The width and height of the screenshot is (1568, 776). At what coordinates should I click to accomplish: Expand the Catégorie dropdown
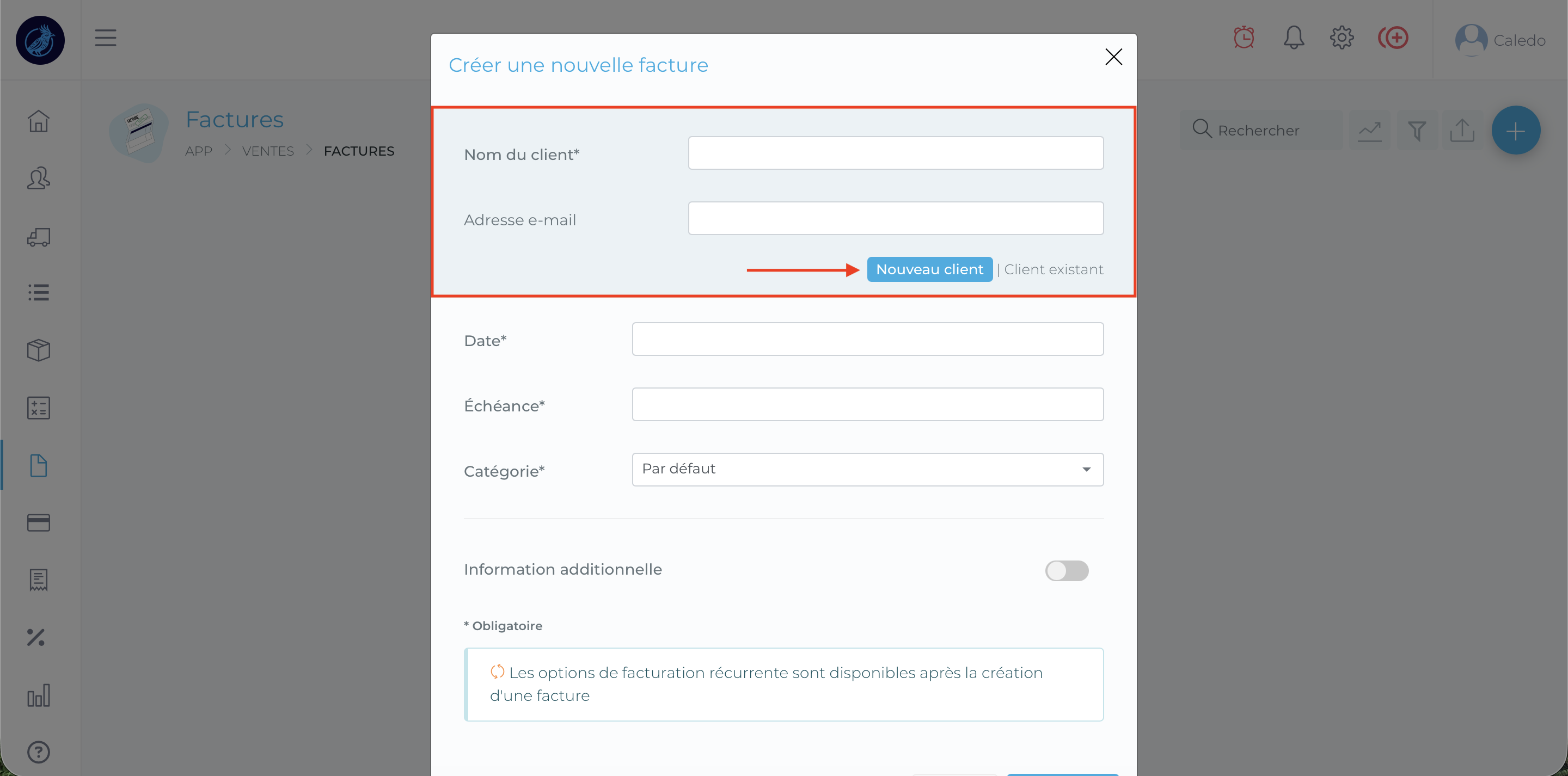pos(867,469)
